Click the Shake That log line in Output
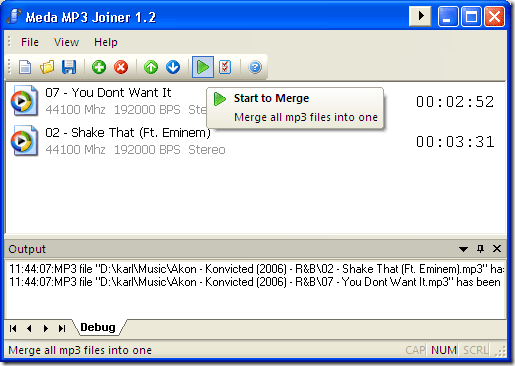Screen dimensions: 515x366 click(257, 269)
